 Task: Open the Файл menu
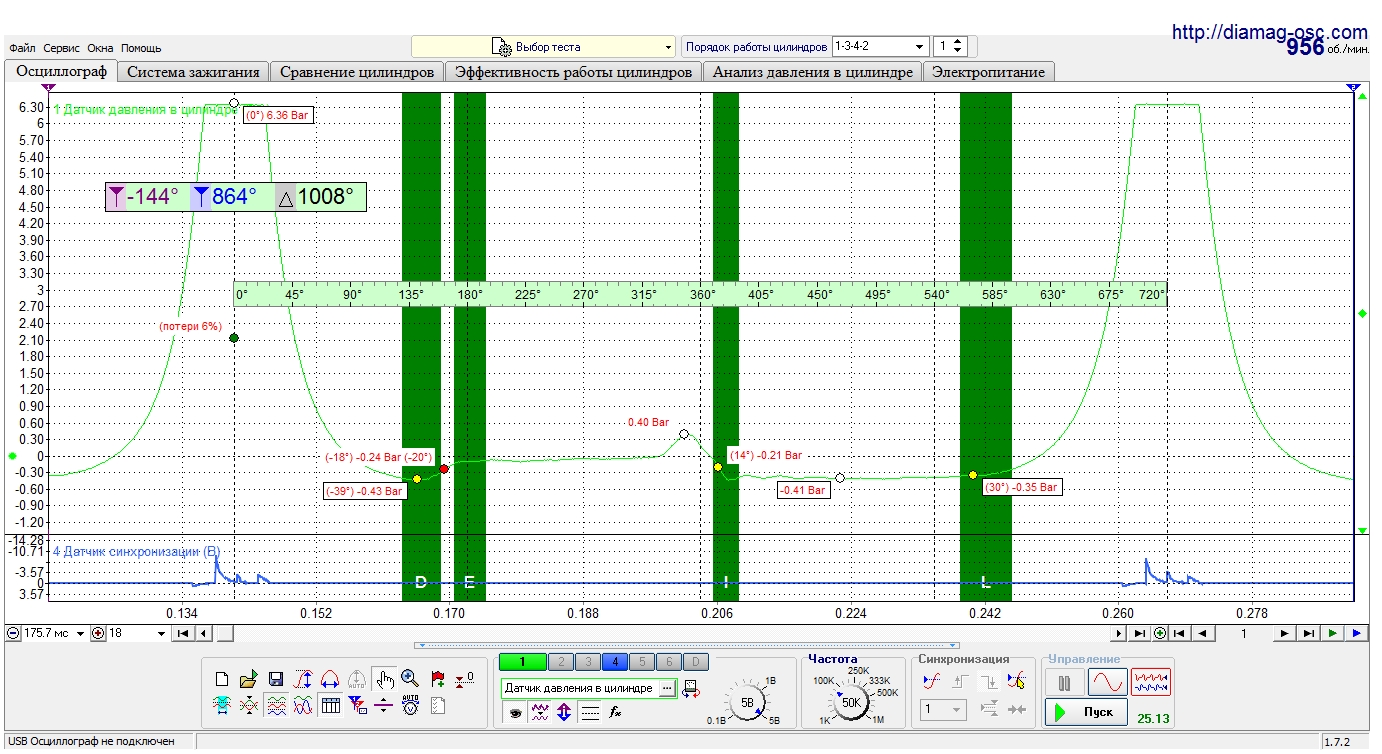22,48
